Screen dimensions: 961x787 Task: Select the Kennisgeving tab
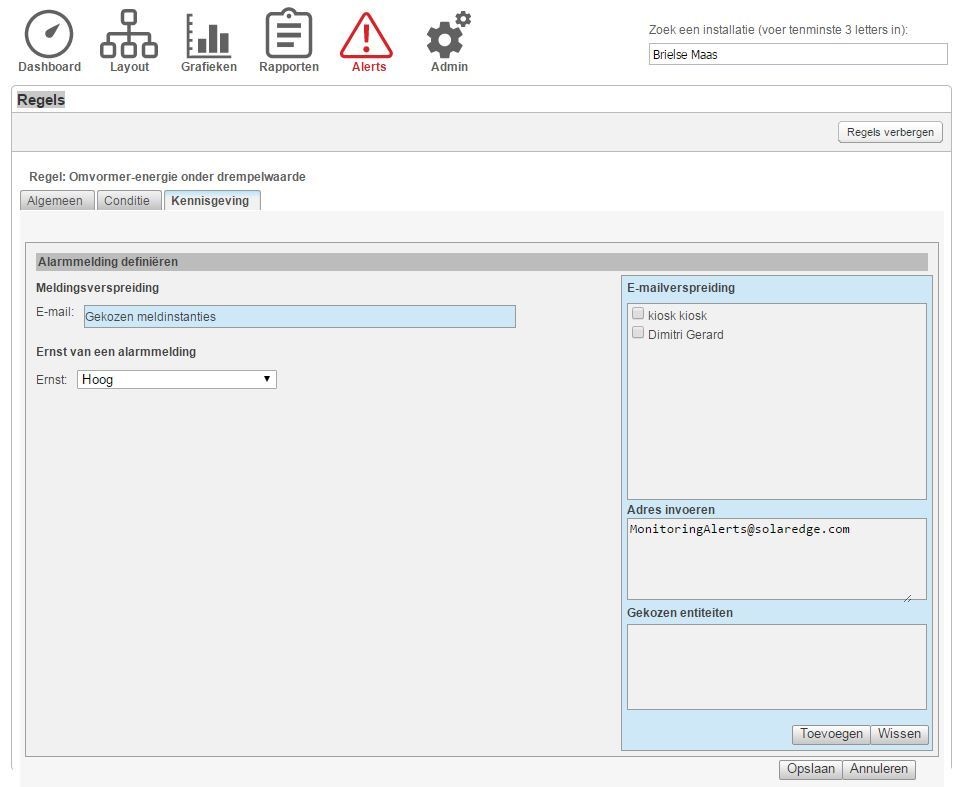(x=212, y=200)
